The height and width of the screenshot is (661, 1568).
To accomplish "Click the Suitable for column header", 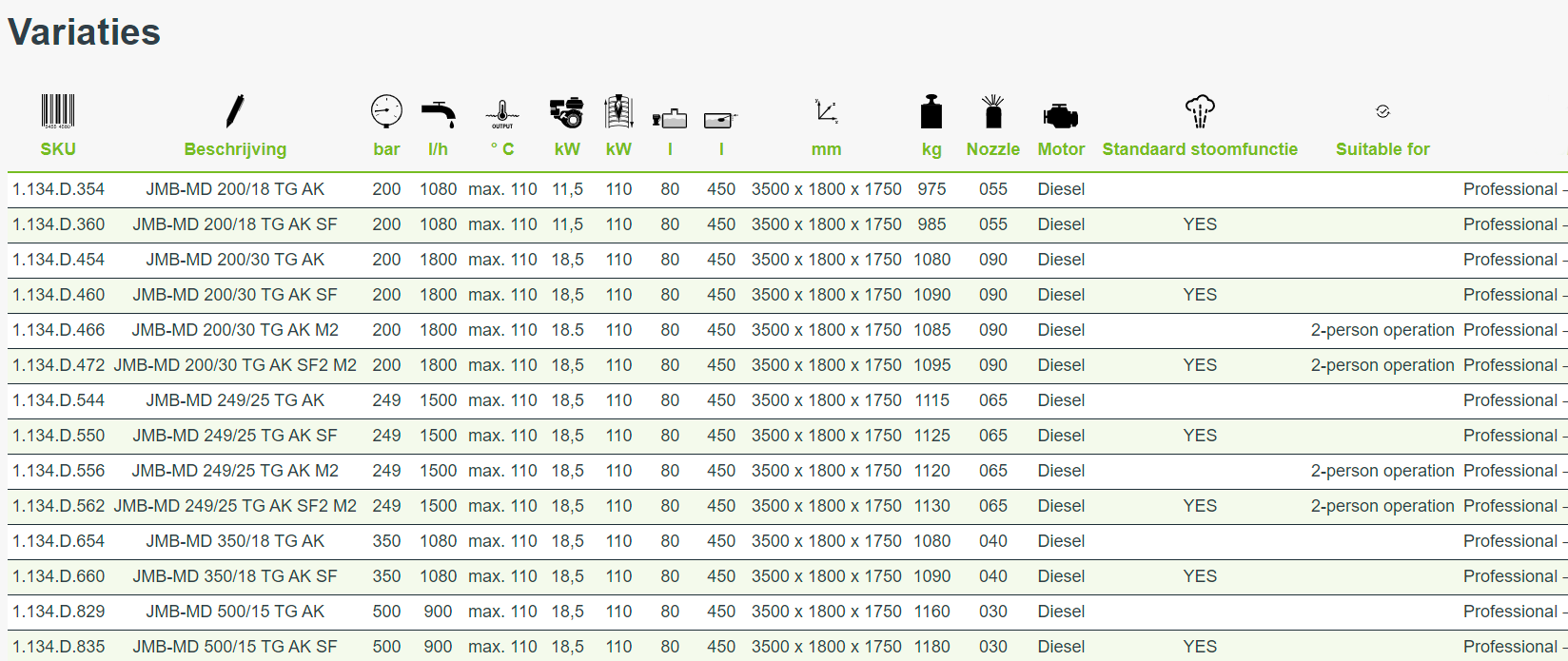I will (1382, 149).
